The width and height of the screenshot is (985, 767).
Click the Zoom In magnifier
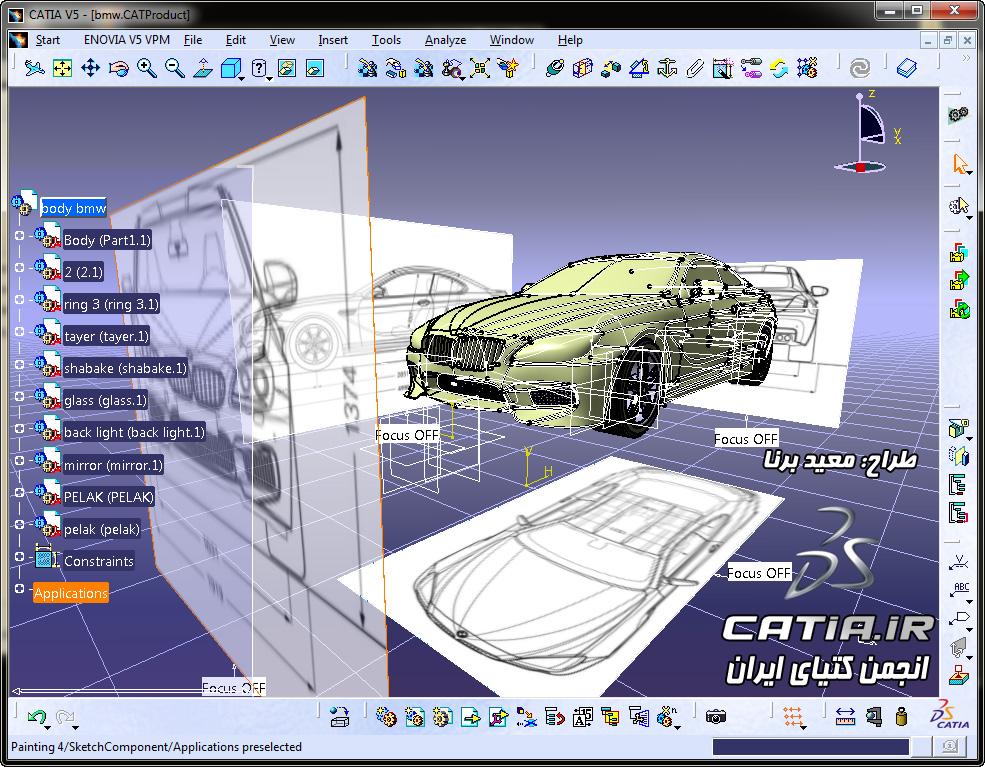tap(147, 68)
